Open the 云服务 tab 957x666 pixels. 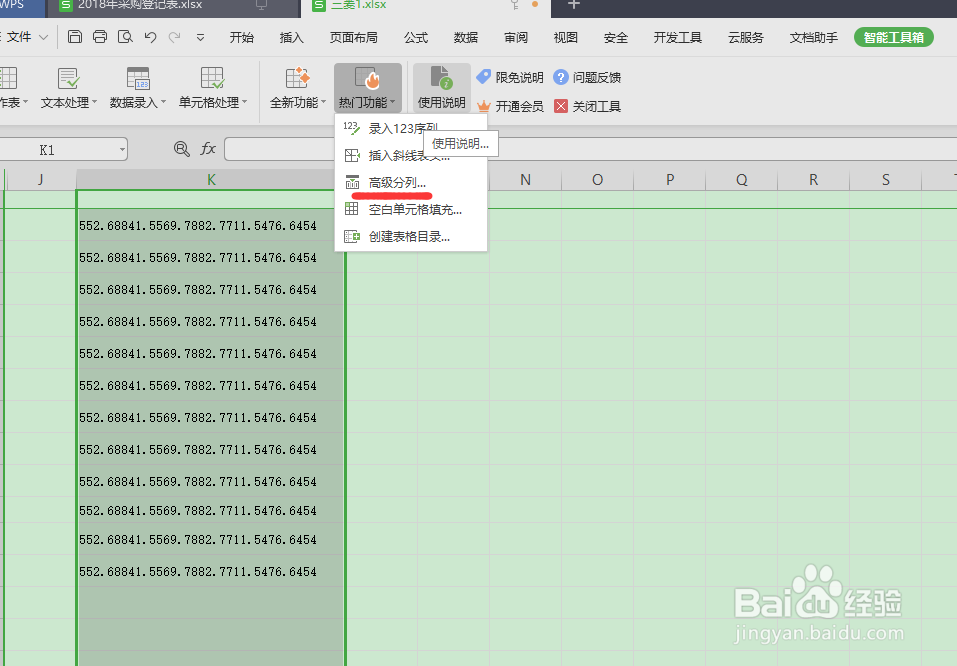pos(746,37)
